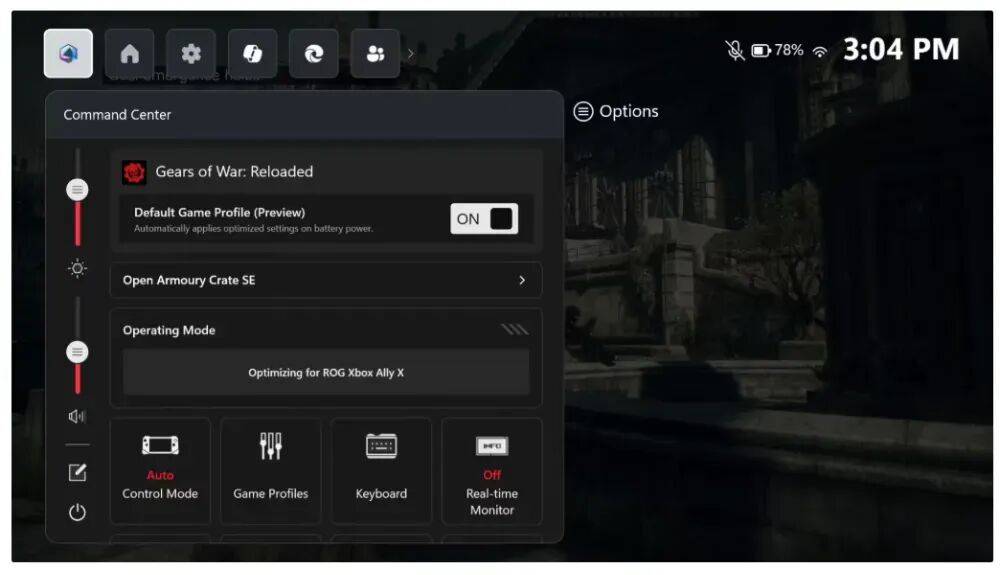Turn off Default Game Profile switch
The height and width of the screenshot is (575, 1000).
pos(484,219)
